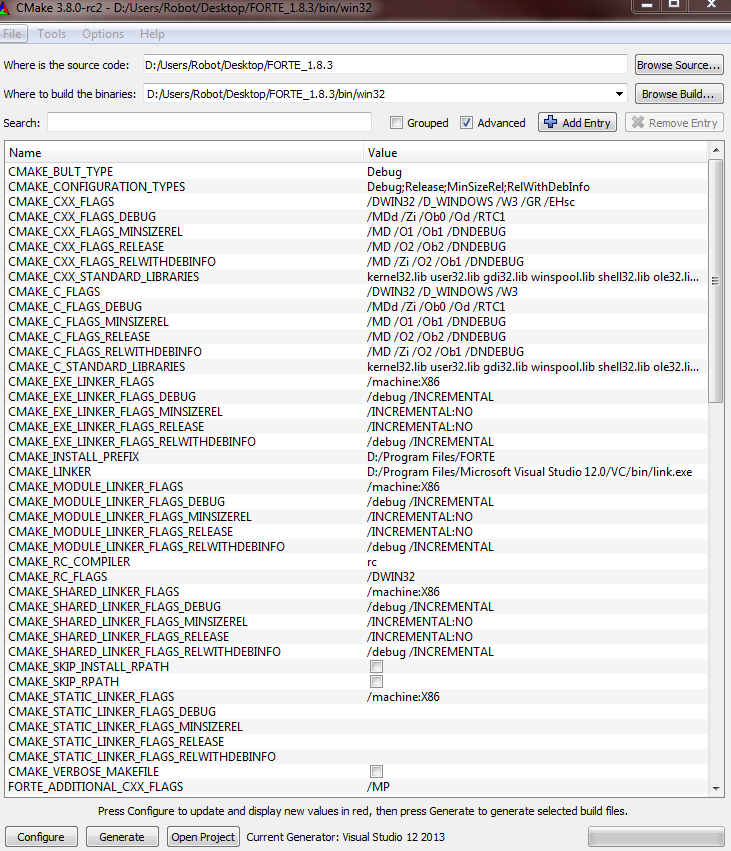731x851 pixels.
Task: Uncheck the Advanced checkbox
Action: pos(466,123)
